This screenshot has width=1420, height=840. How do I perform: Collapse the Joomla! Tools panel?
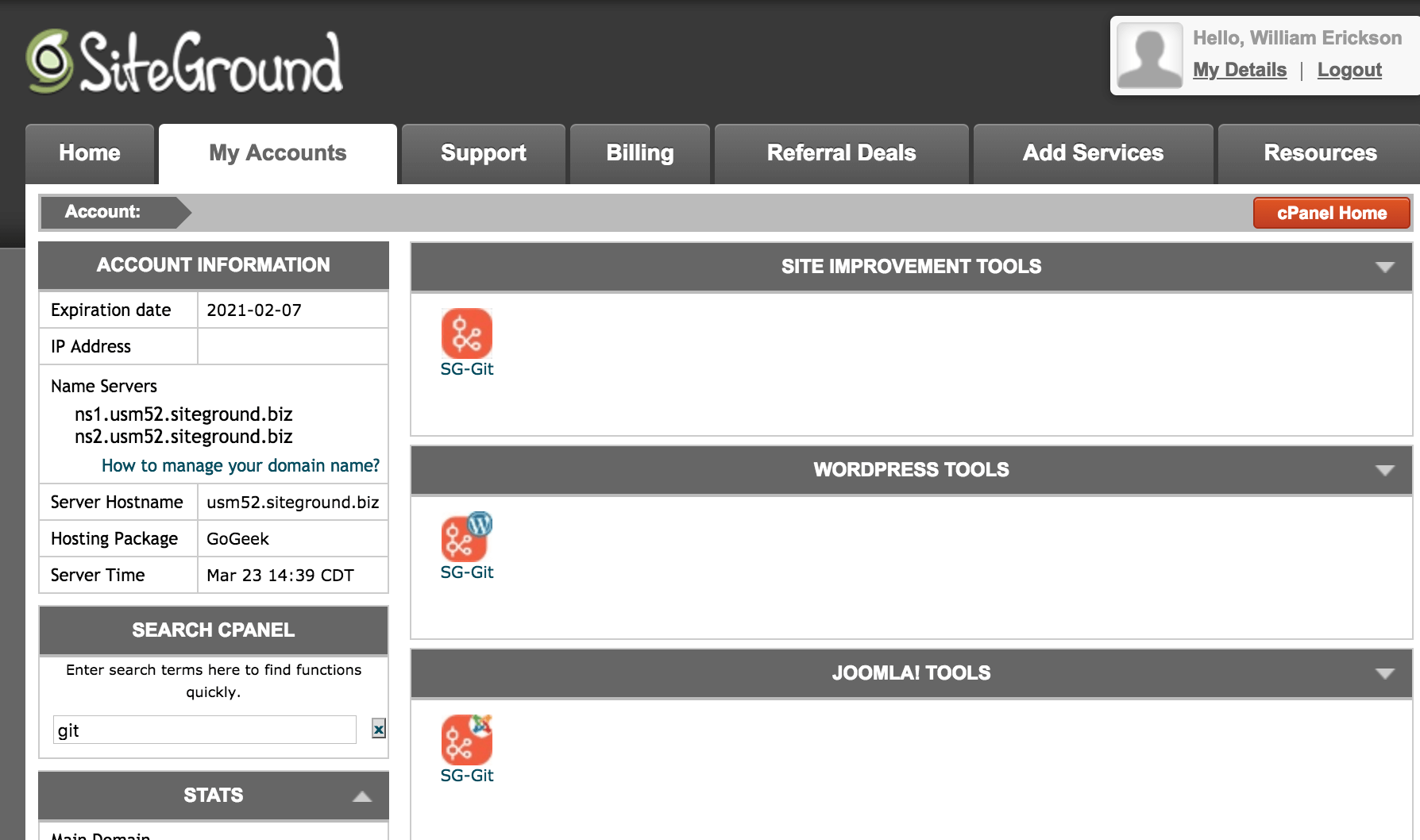pos(1384,673)
